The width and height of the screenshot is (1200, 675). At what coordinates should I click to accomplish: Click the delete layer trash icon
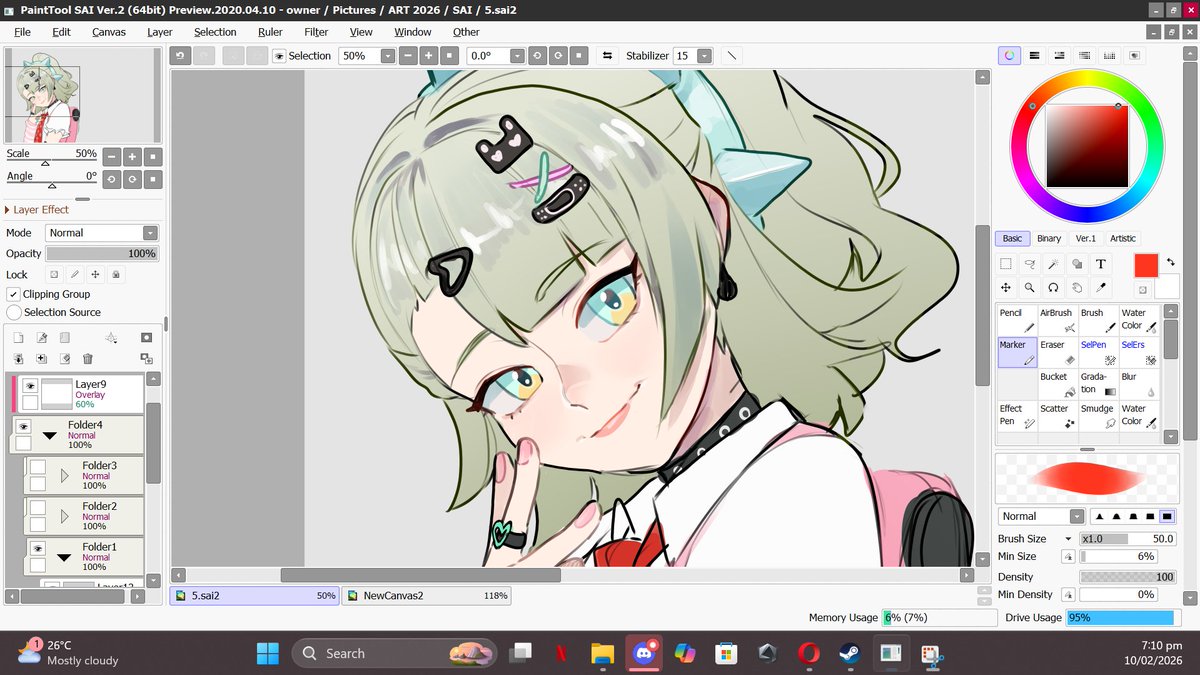pos(87,358)
